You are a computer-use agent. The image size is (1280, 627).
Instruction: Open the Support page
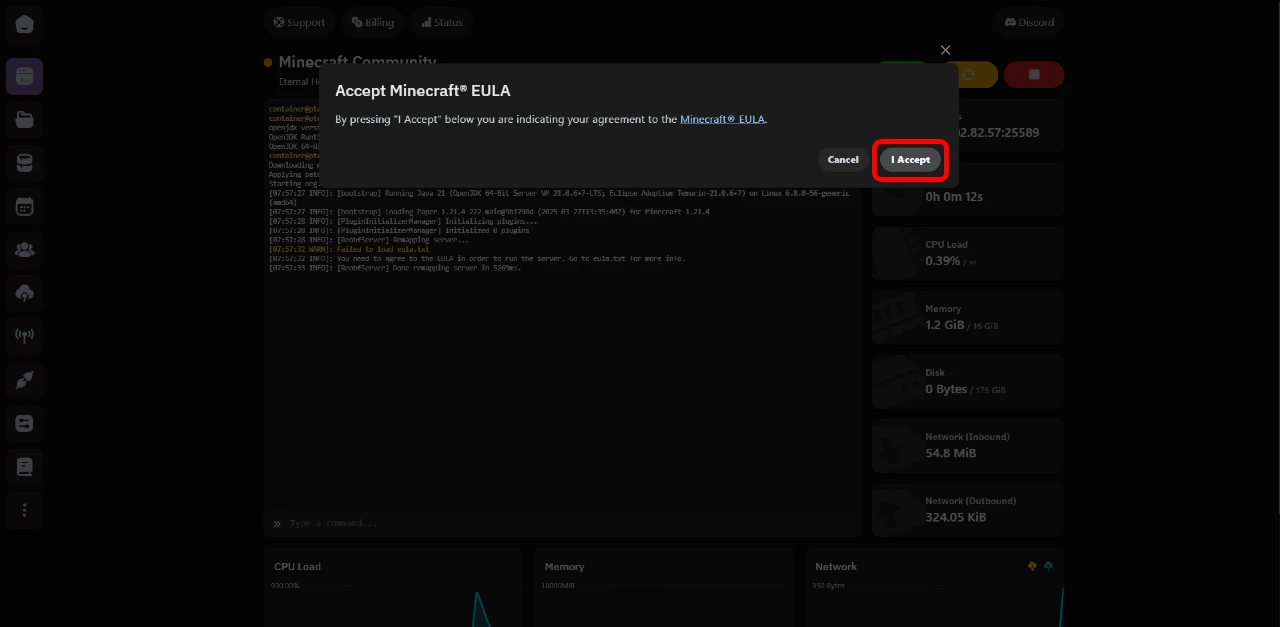299,22
